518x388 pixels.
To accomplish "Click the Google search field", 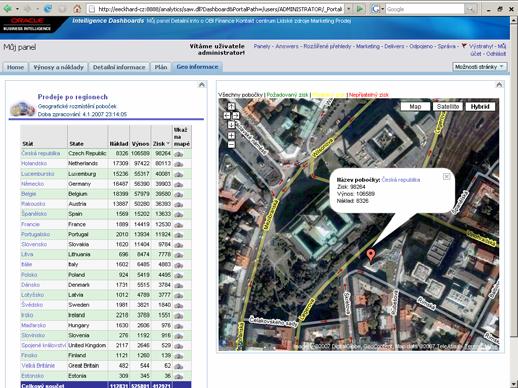I will point(425,9).
